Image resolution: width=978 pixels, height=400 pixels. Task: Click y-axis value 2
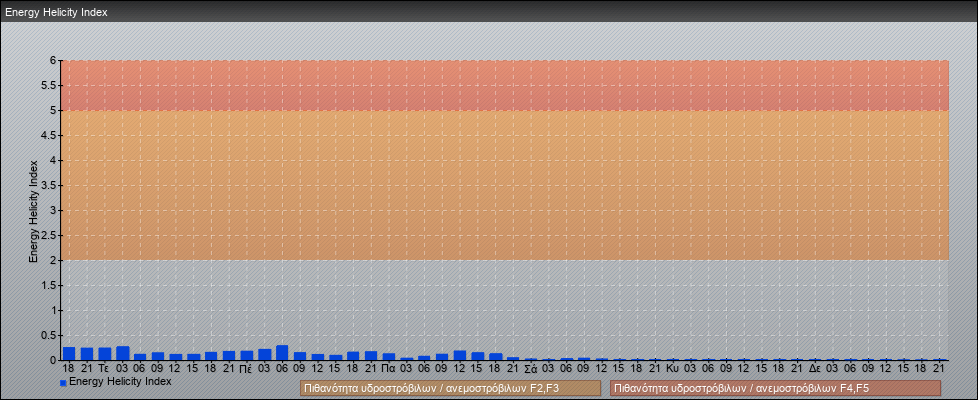54,260
